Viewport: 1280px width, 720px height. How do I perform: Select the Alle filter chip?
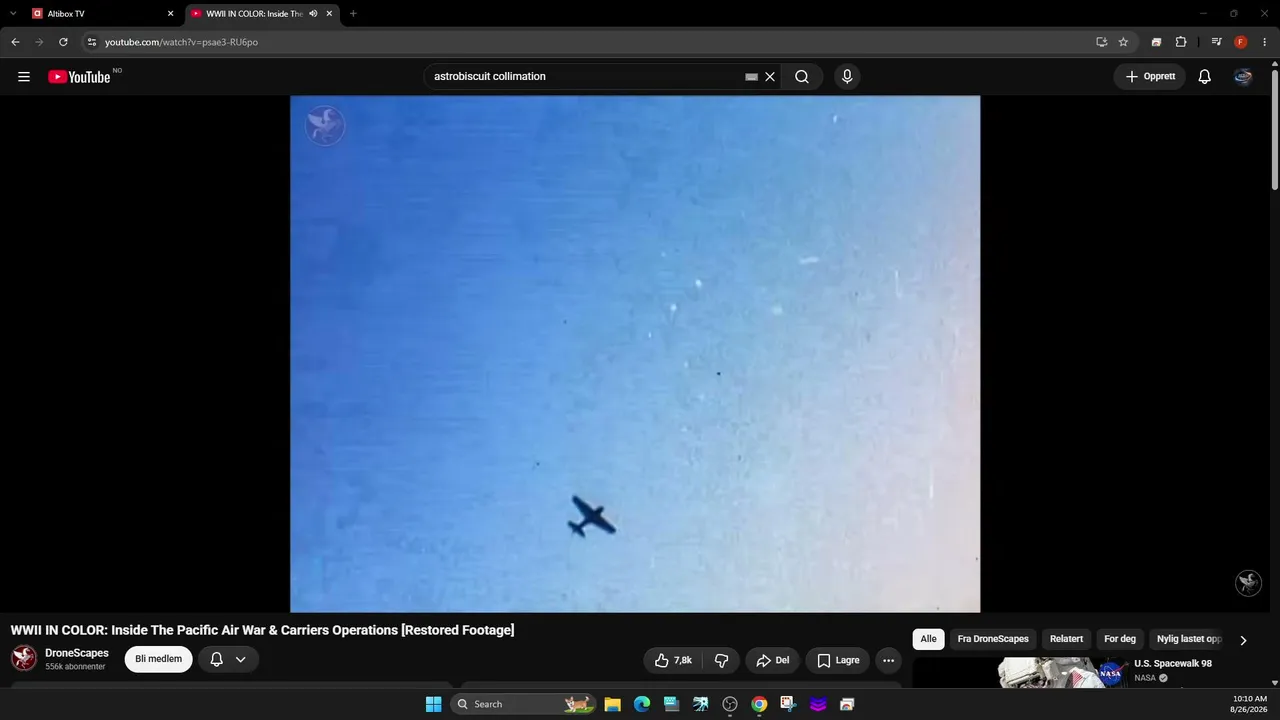click(929, 639)
